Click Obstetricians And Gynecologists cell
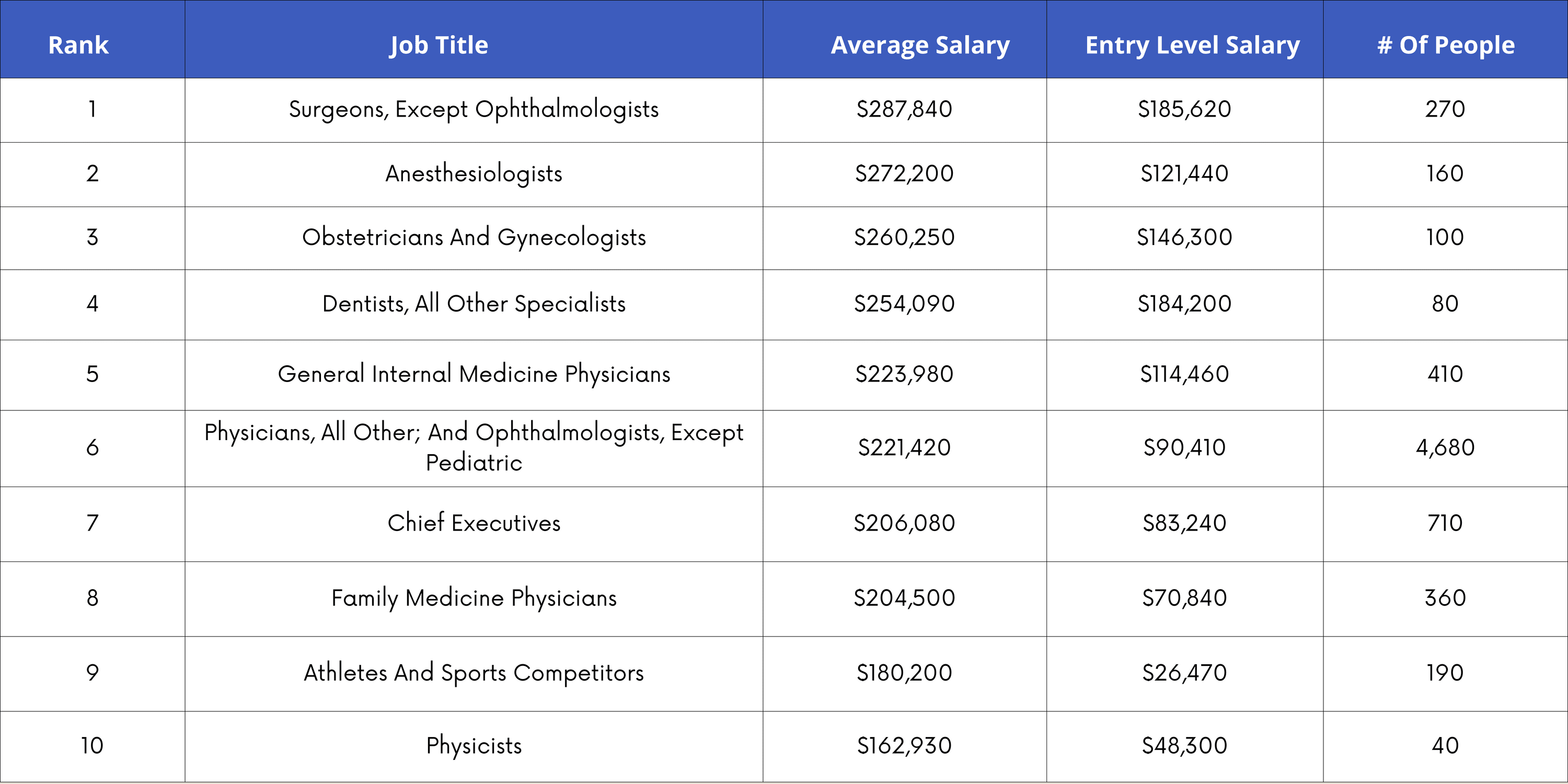The width and height of the screenshot is (1568, 784). click(x=474, y=237)
